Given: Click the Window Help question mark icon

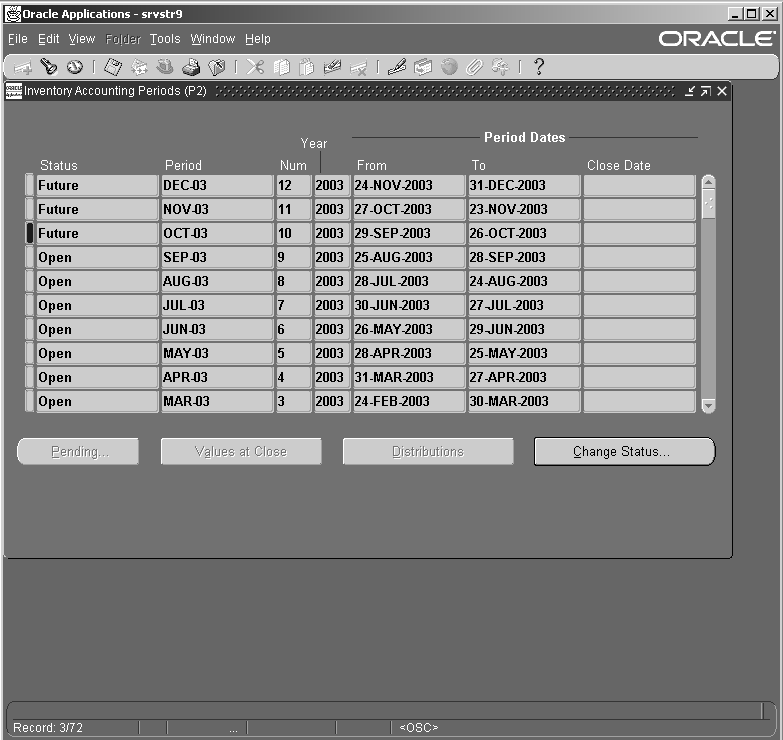Looking at the screenshot, I should (x=538, y=66).
